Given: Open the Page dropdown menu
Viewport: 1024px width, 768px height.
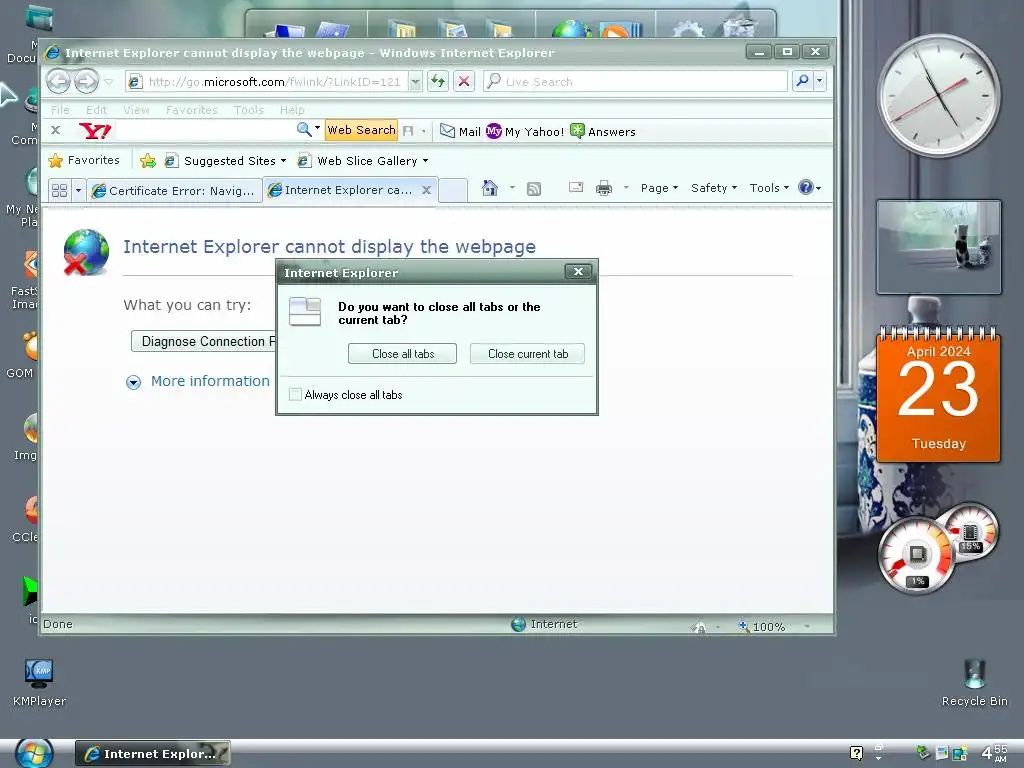Looking at the screenshot, I should pos(659,188).
